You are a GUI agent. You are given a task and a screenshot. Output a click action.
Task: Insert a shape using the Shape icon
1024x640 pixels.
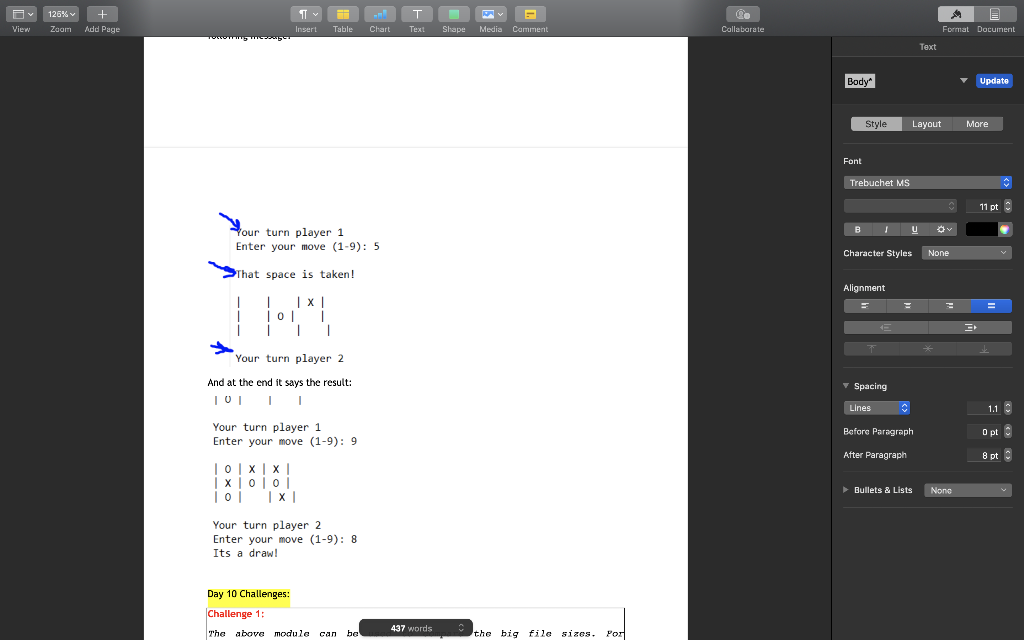coord(453,14)
